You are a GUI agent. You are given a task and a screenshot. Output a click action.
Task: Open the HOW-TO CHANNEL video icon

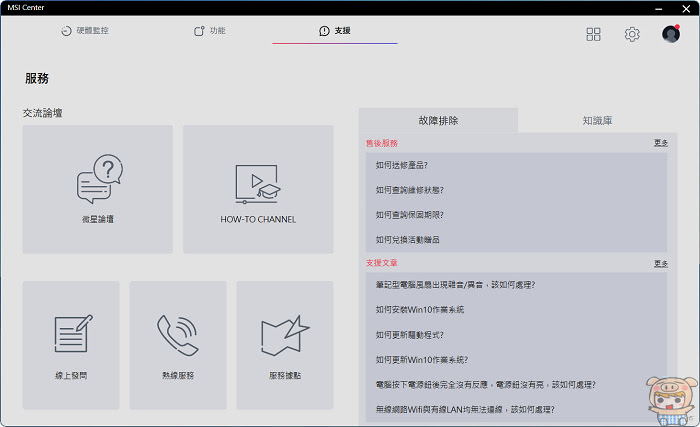pyautogui.click(x=258, y=184)
